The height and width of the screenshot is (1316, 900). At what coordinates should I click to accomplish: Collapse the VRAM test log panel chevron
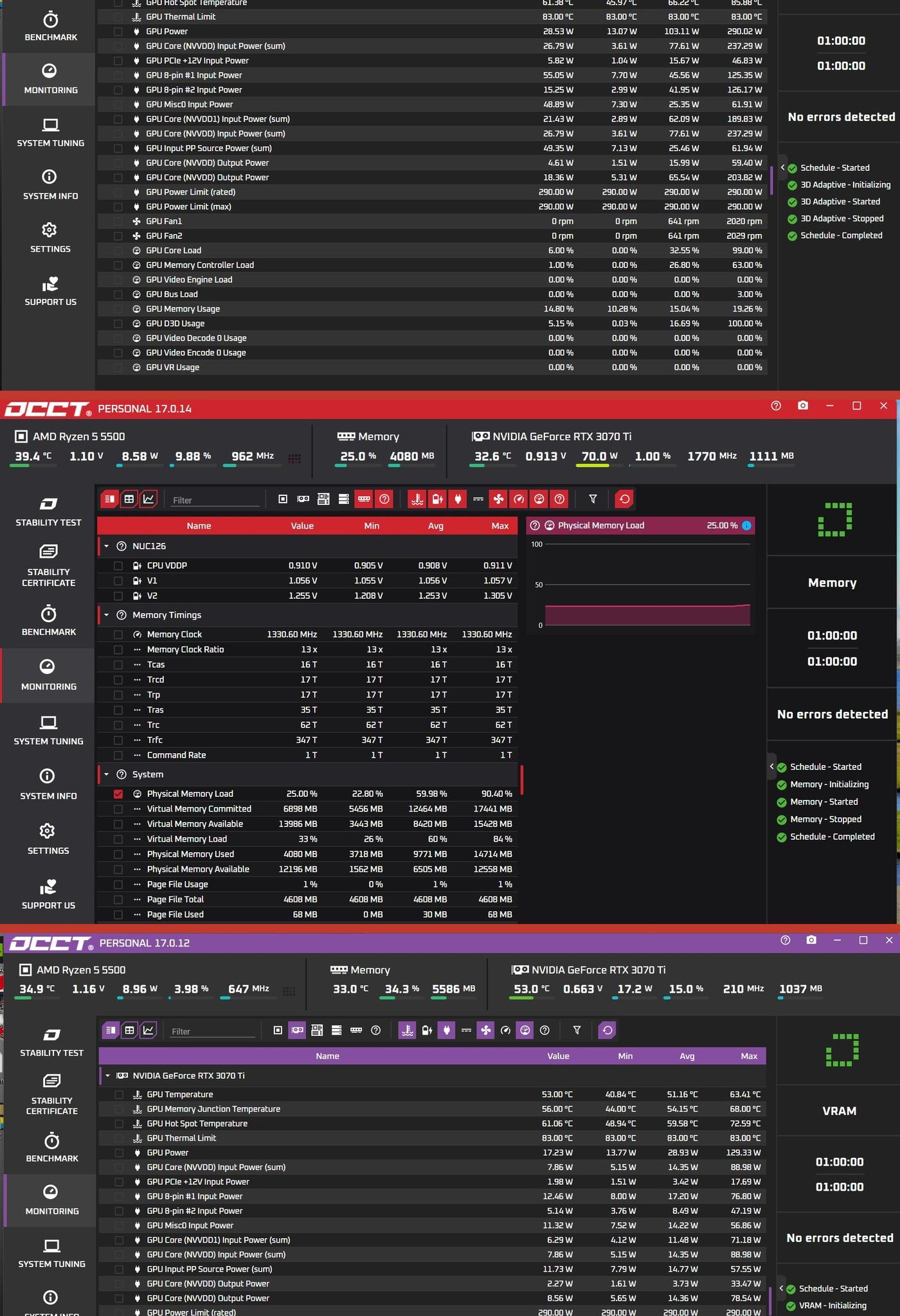[781, 1288]
